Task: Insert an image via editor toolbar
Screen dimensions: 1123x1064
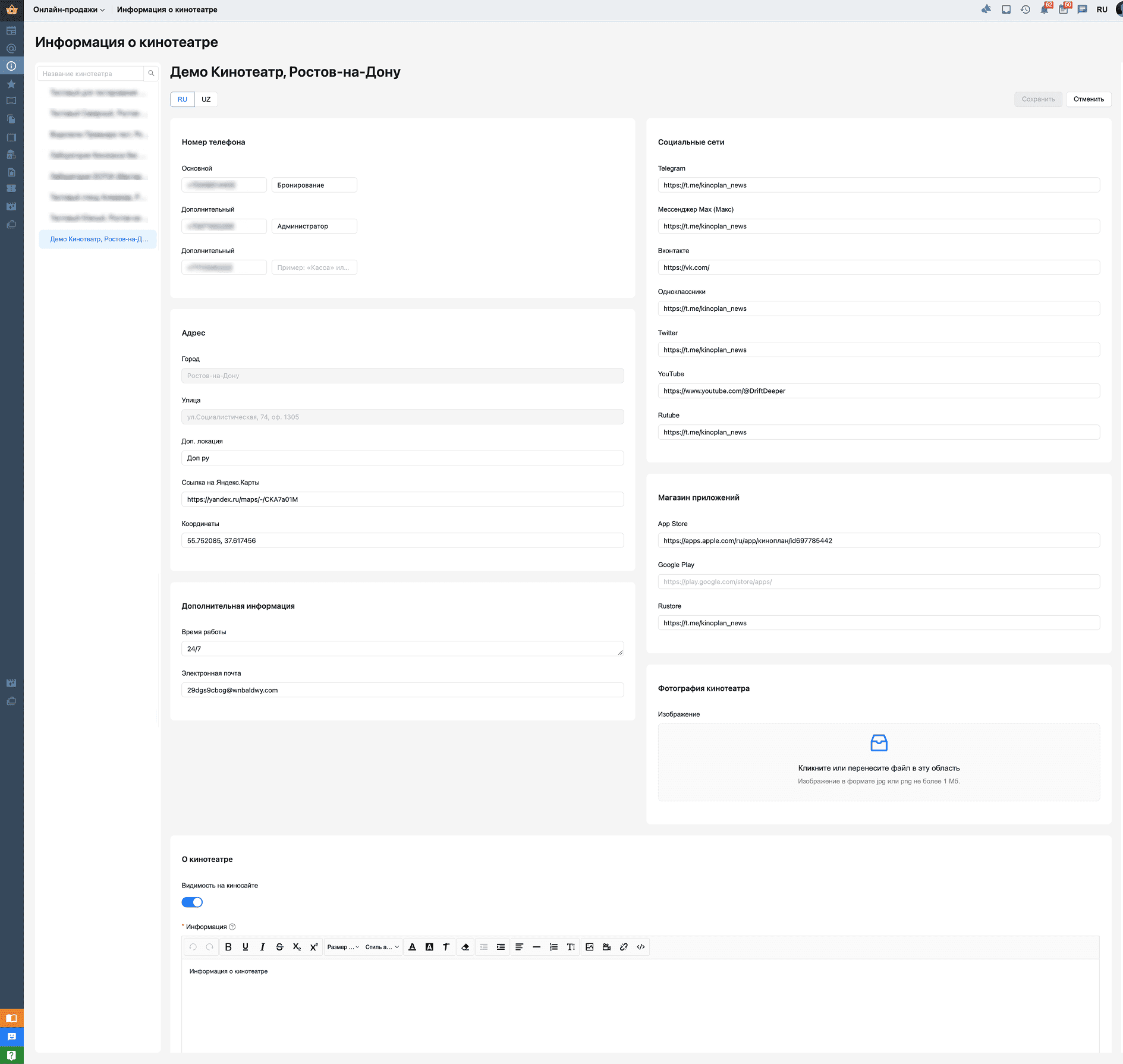Action: coord(589,947)
